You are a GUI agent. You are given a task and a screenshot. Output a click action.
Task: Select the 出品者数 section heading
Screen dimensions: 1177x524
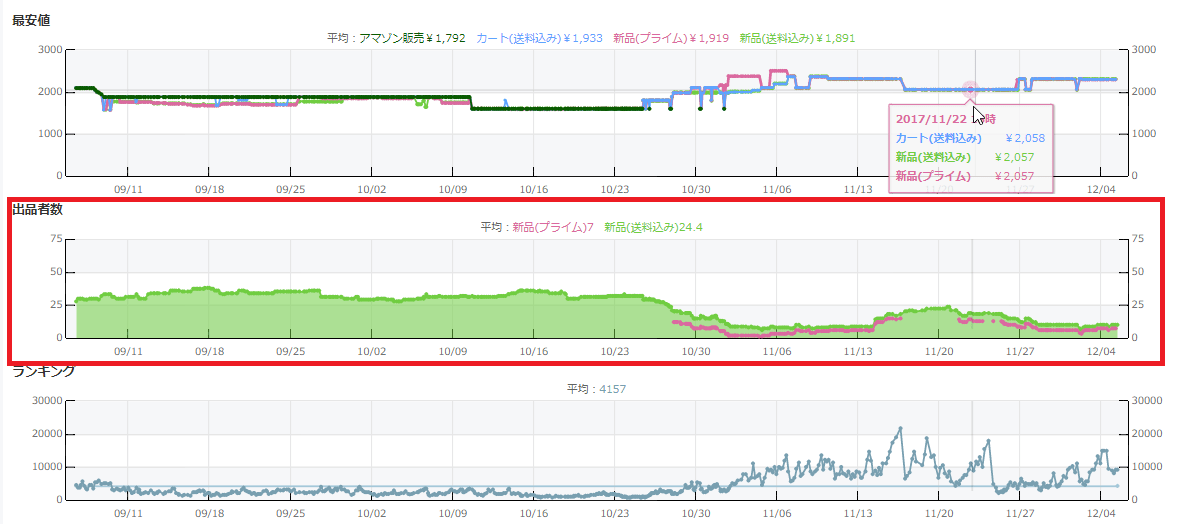pos(37,210)
